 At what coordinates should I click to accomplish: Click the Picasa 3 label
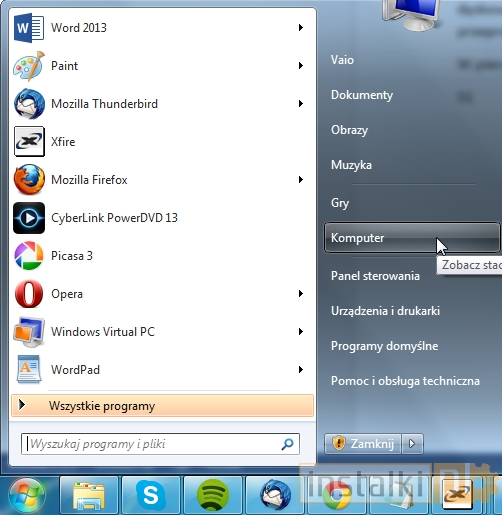tap(72, 256)
